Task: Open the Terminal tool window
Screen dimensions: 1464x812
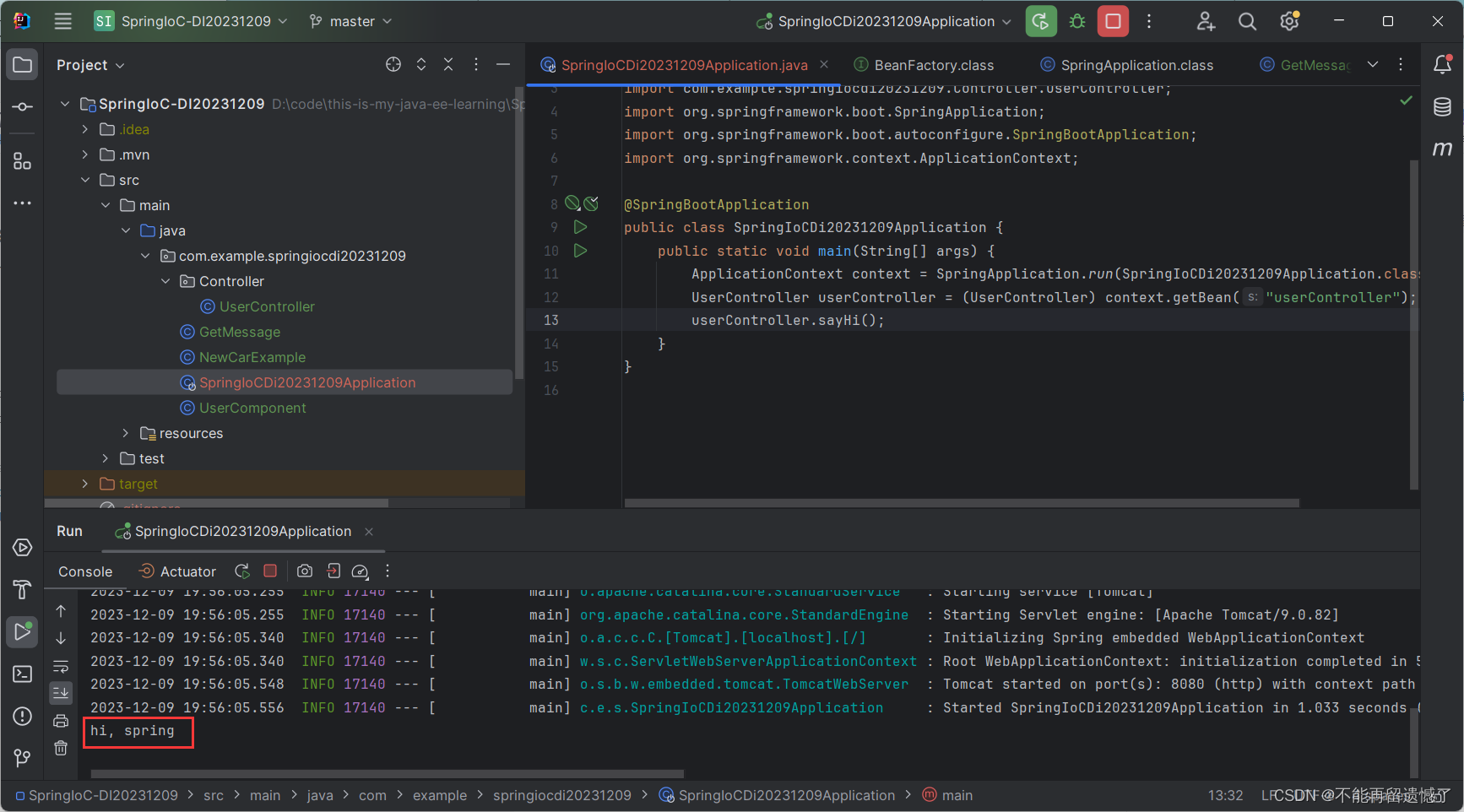Action: pos(23,674)
